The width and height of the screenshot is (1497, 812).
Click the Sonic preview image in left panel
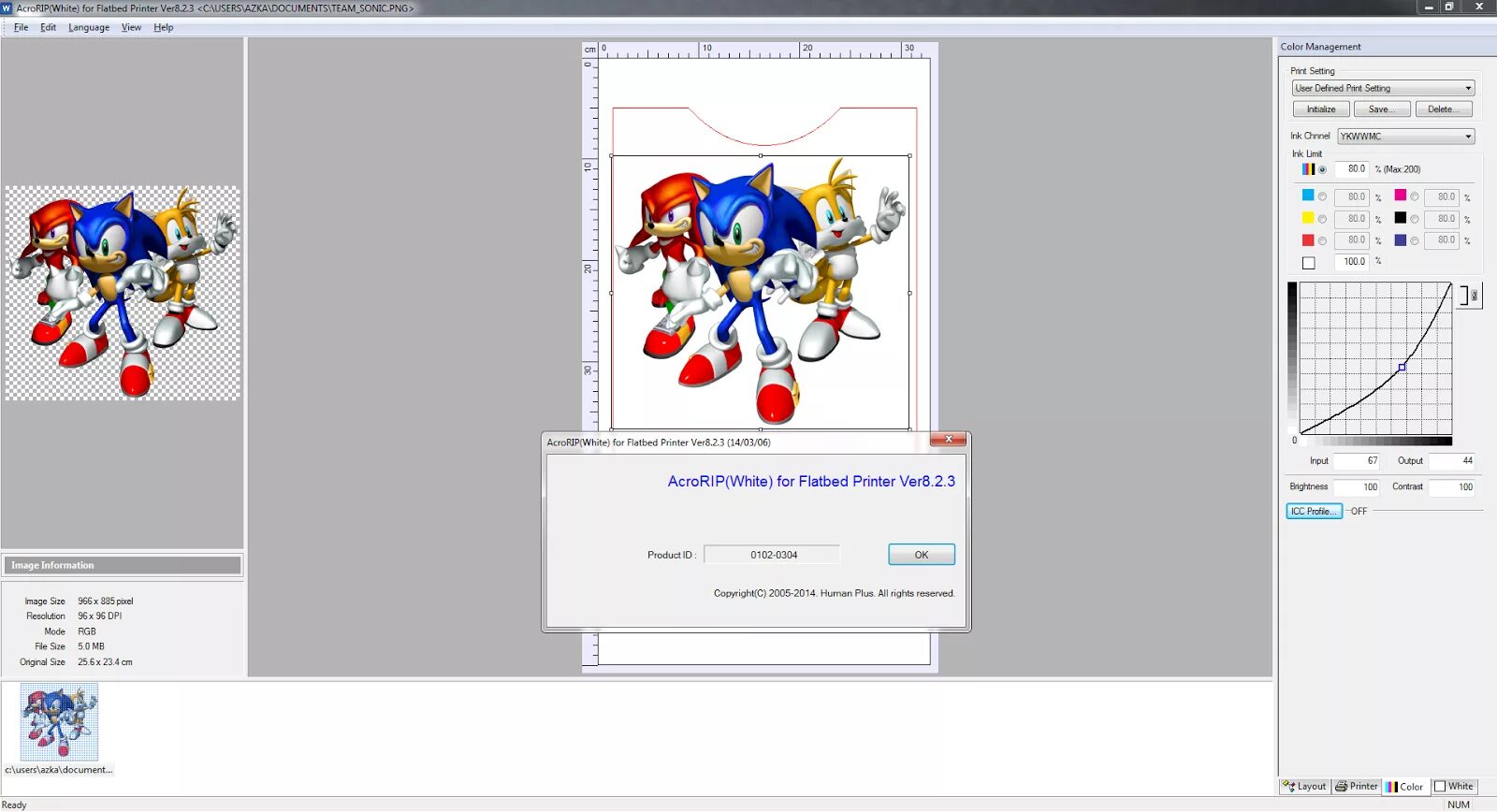123,293
